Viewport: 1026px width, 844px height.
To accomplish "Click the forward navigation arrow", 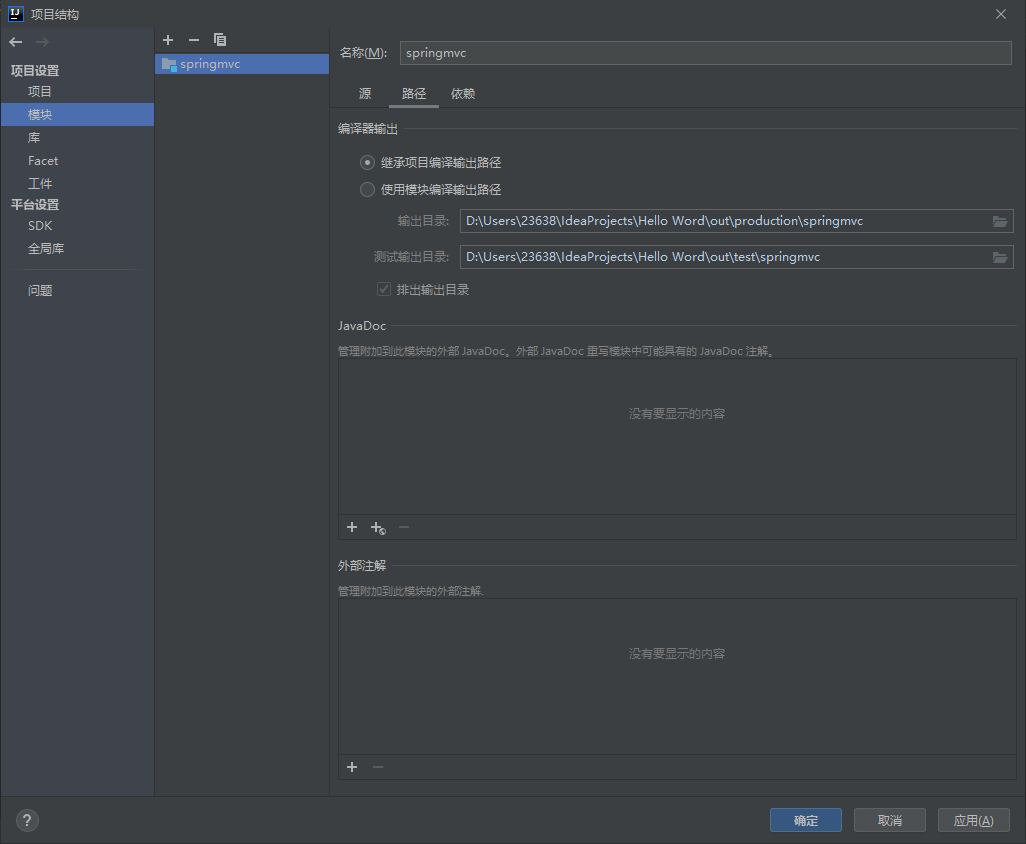I will (x=43, y=42).
